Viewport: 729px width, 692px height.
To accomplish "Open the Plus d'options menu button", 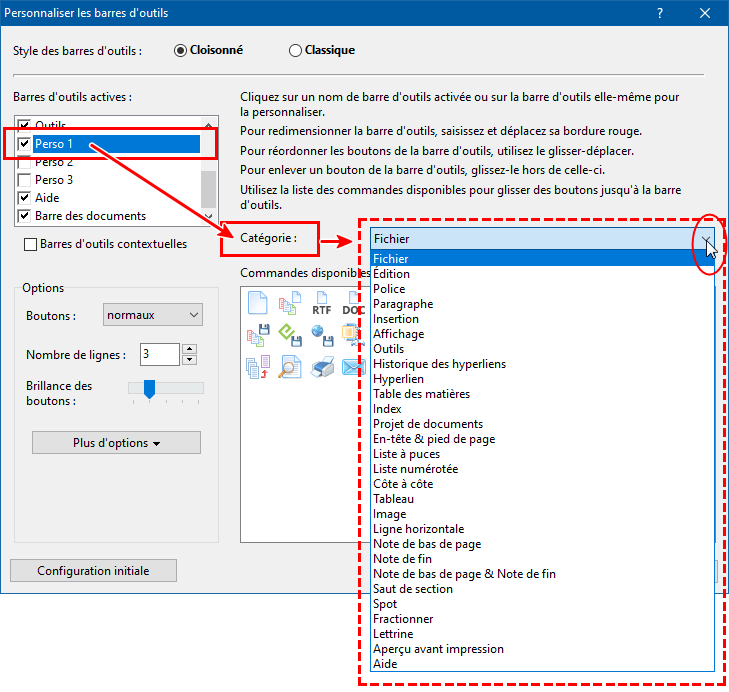I will coord(116,443).
